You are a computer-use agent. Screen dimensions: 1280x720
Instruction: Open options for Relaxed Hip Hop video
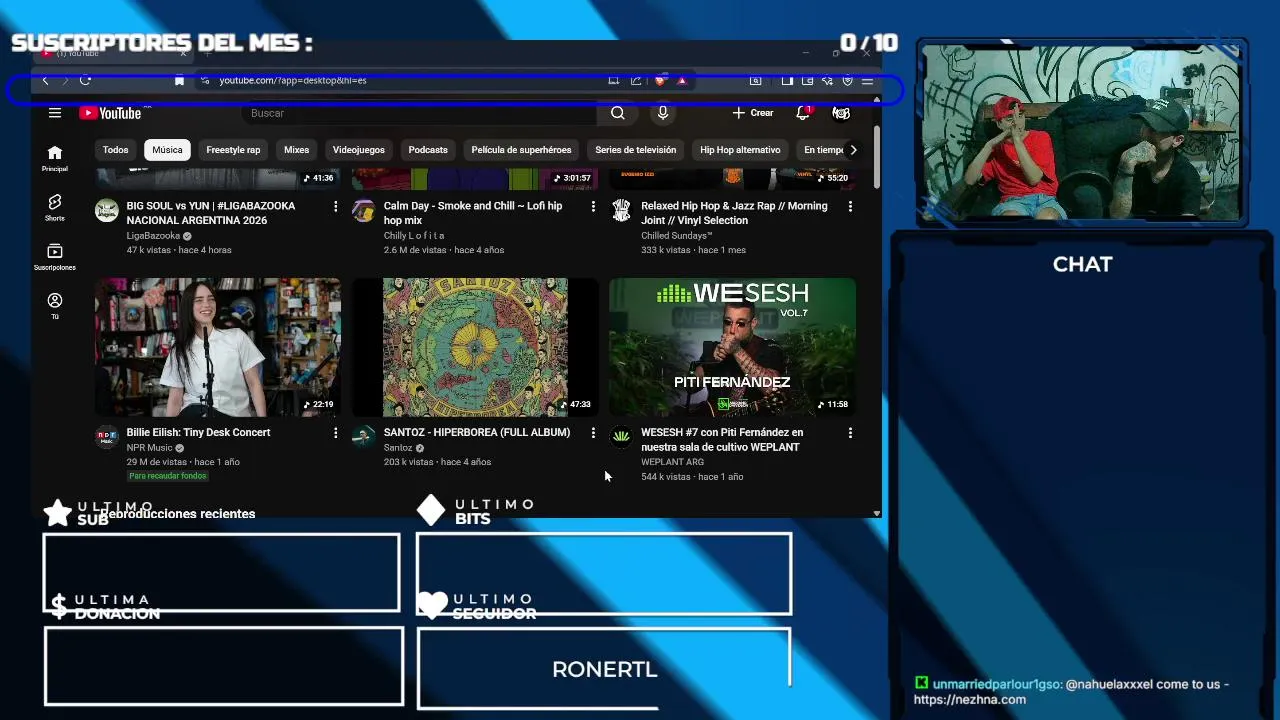(x=850, y=206)
